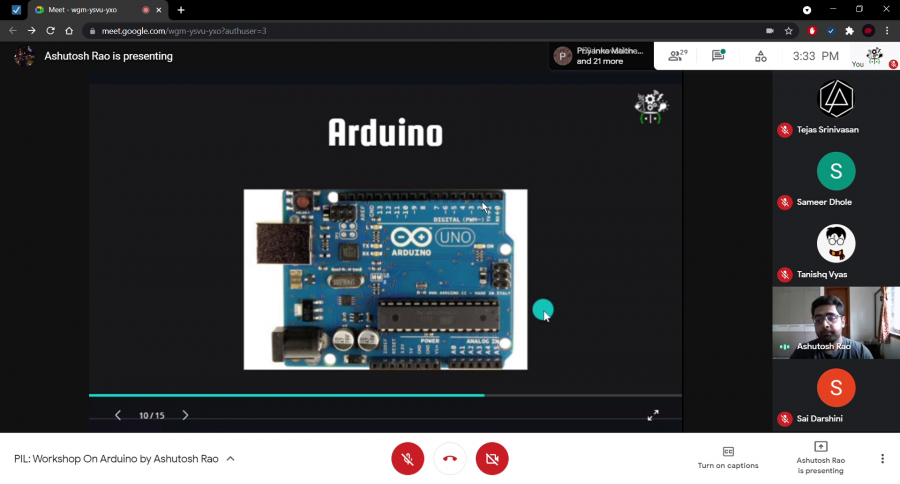Open the Chrome extensions puzzle icon
Image resolution: width=900 pixels, height=484 pixels.
point(849,31)
